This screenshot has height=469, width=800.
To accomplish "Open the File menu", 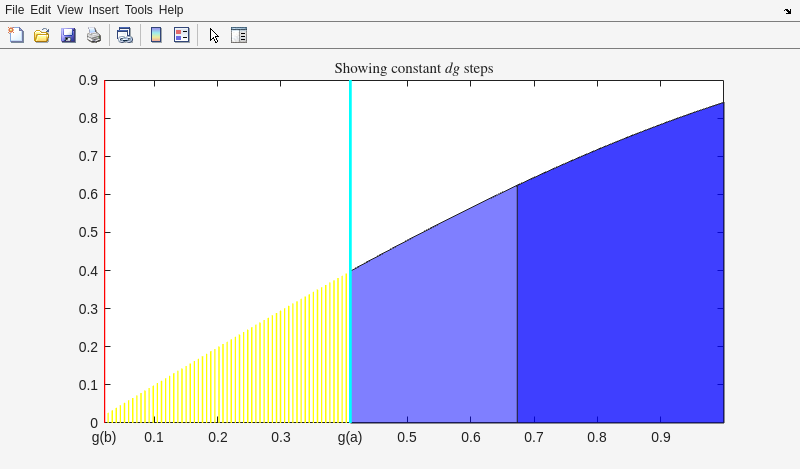I will [15, 9].
